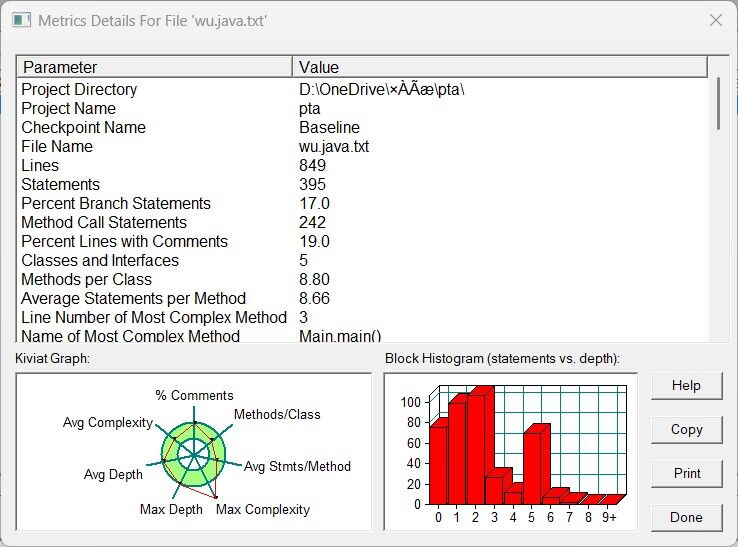Click the histogram bar for depth 5
738x547 pixels.
(x=532, y=468)
